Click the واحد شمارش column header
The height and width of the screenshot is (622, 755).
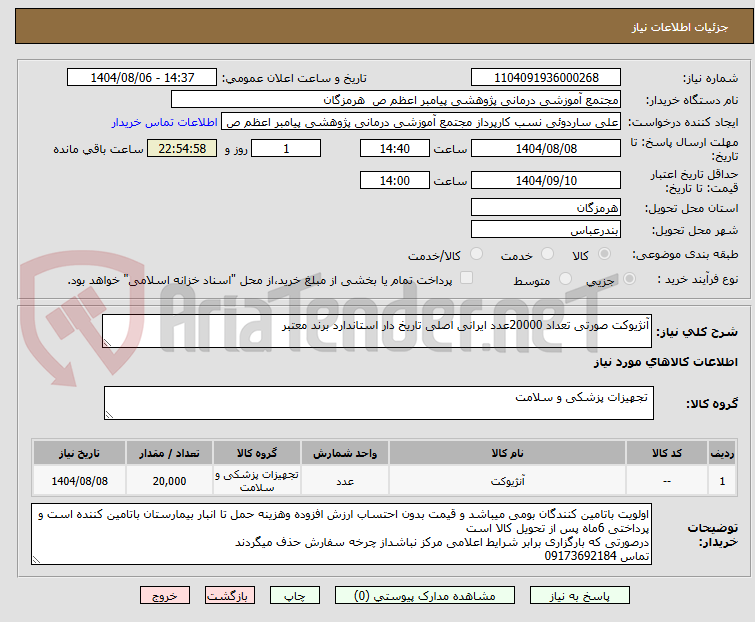tap(345, 453)
